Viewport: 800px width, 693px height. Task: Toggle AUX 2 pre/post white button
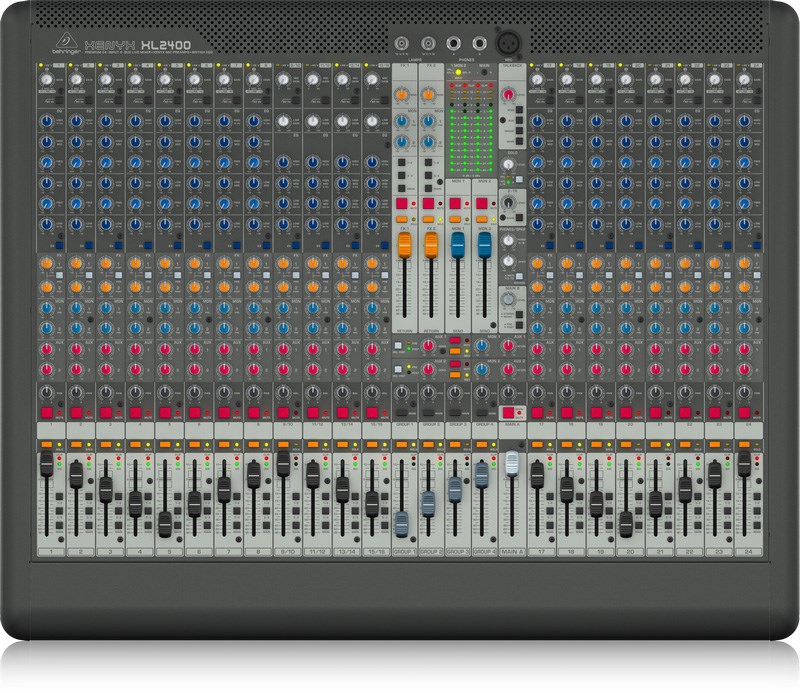(x=398, y=369)
